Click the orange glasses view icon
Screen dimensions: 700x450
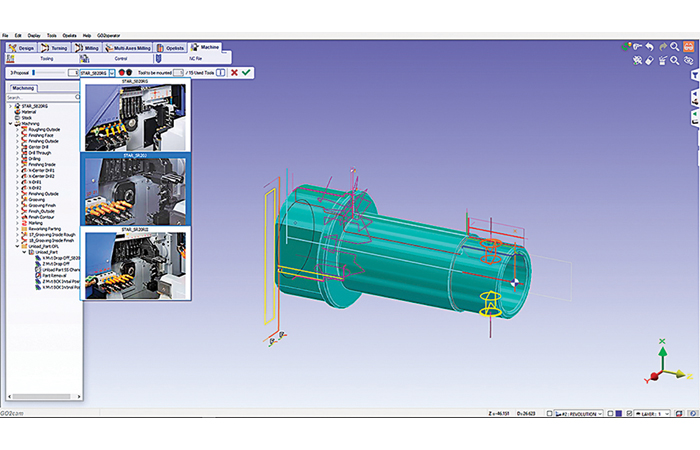pyautogui.click(x=690, y=46)
